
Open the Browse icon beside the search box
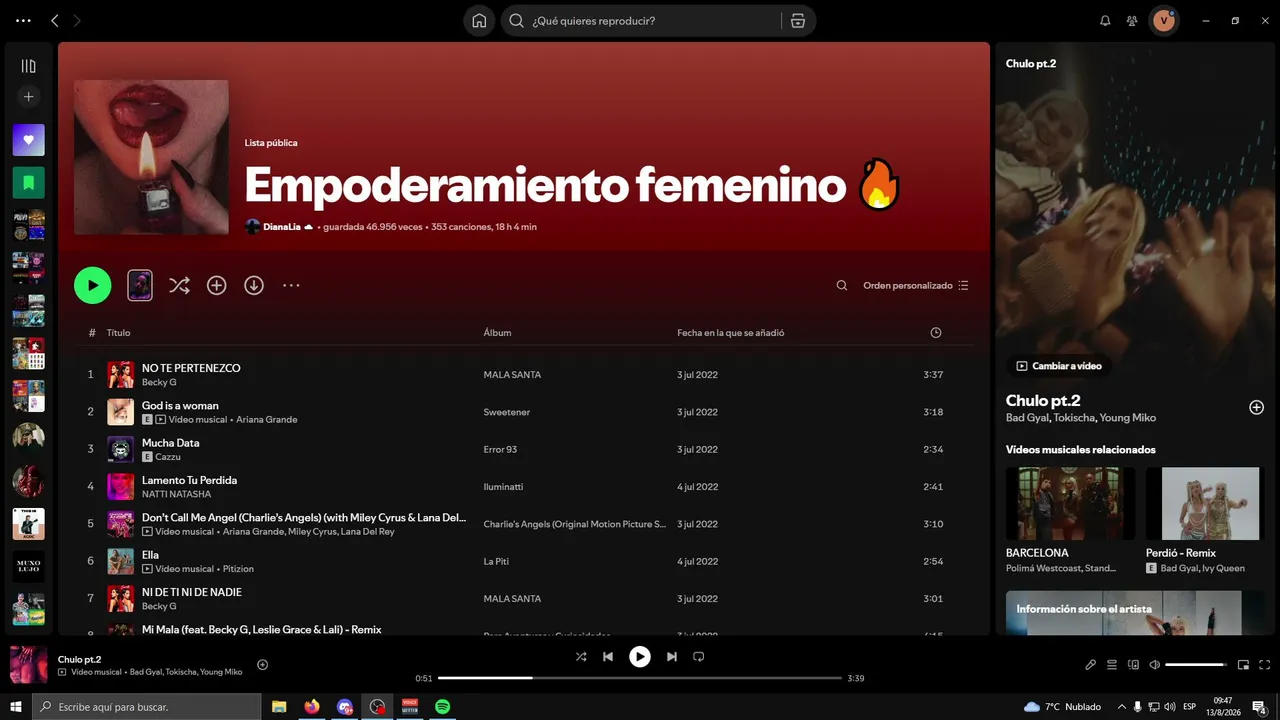[797, 21]
